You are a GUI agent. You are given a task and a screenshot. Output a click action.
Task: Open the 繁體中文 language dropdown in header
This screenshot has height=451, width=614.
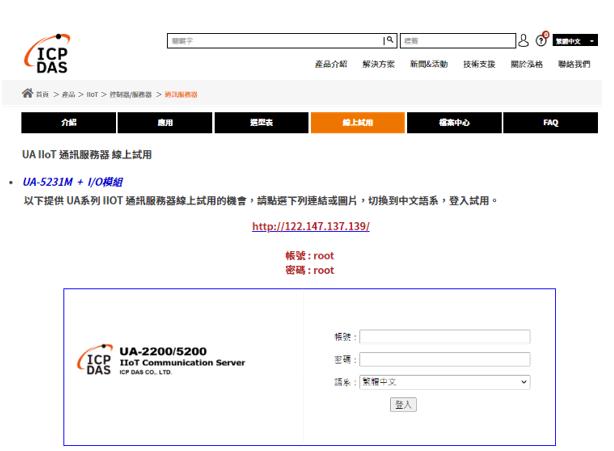pos(575,40)
